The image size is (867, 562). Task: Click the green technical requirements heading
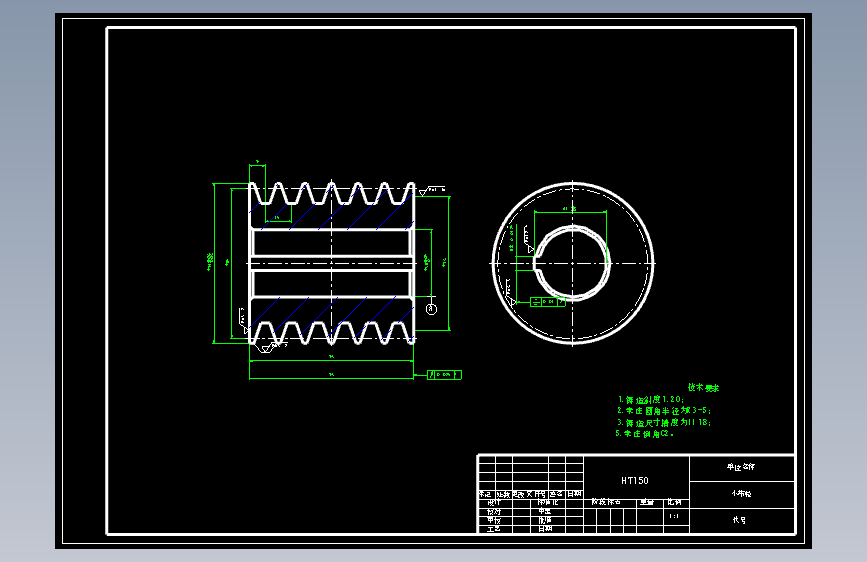point(703,388)
